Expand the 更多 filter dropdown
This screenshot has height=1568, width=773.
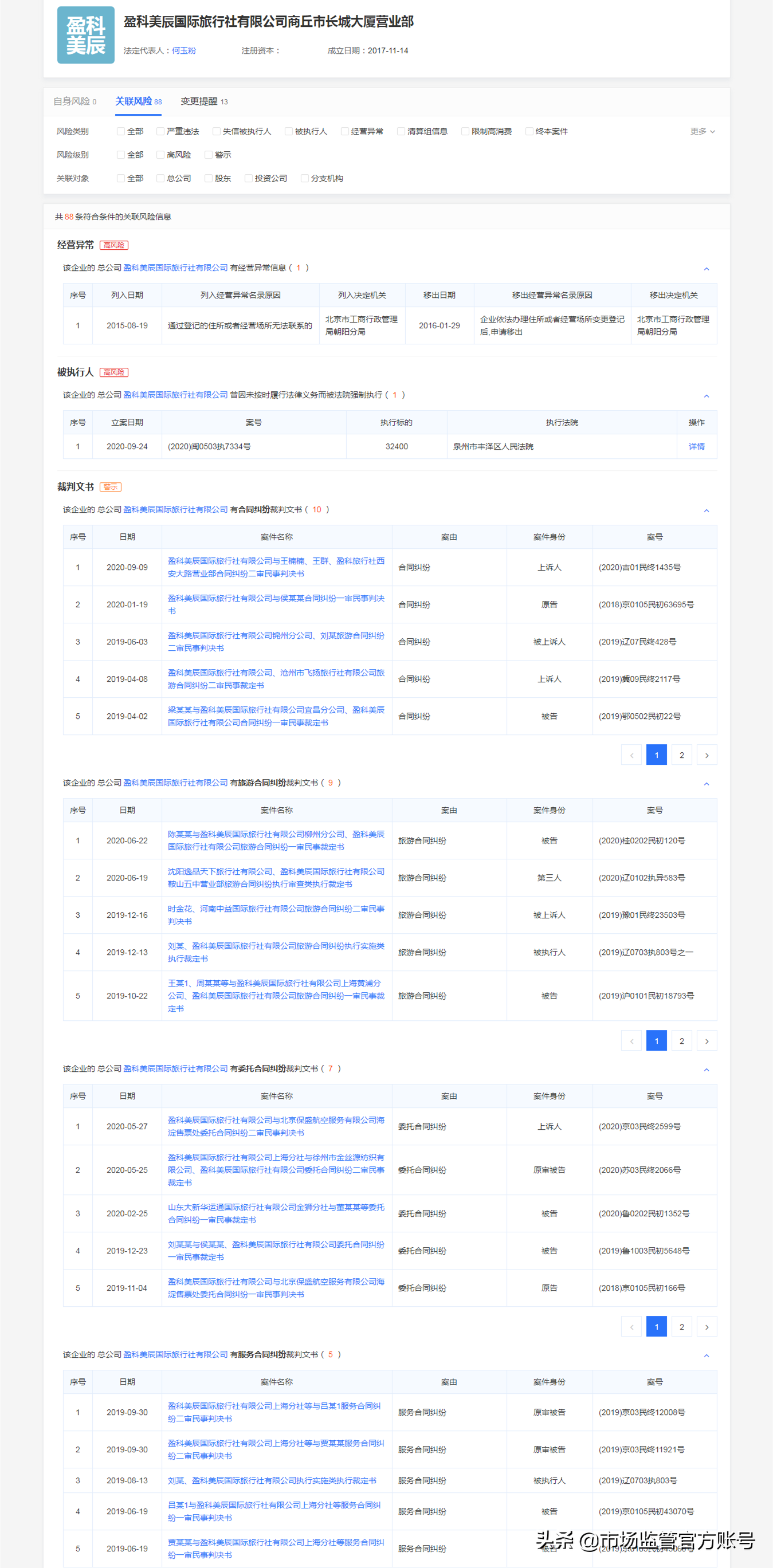[x=703, y=132]
